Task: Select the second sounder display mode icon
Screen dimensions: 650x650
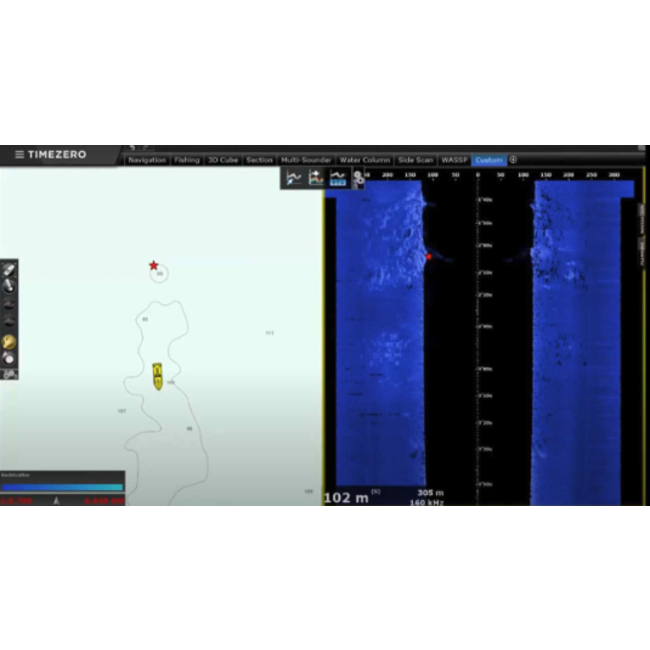Action: click(316, 178)
